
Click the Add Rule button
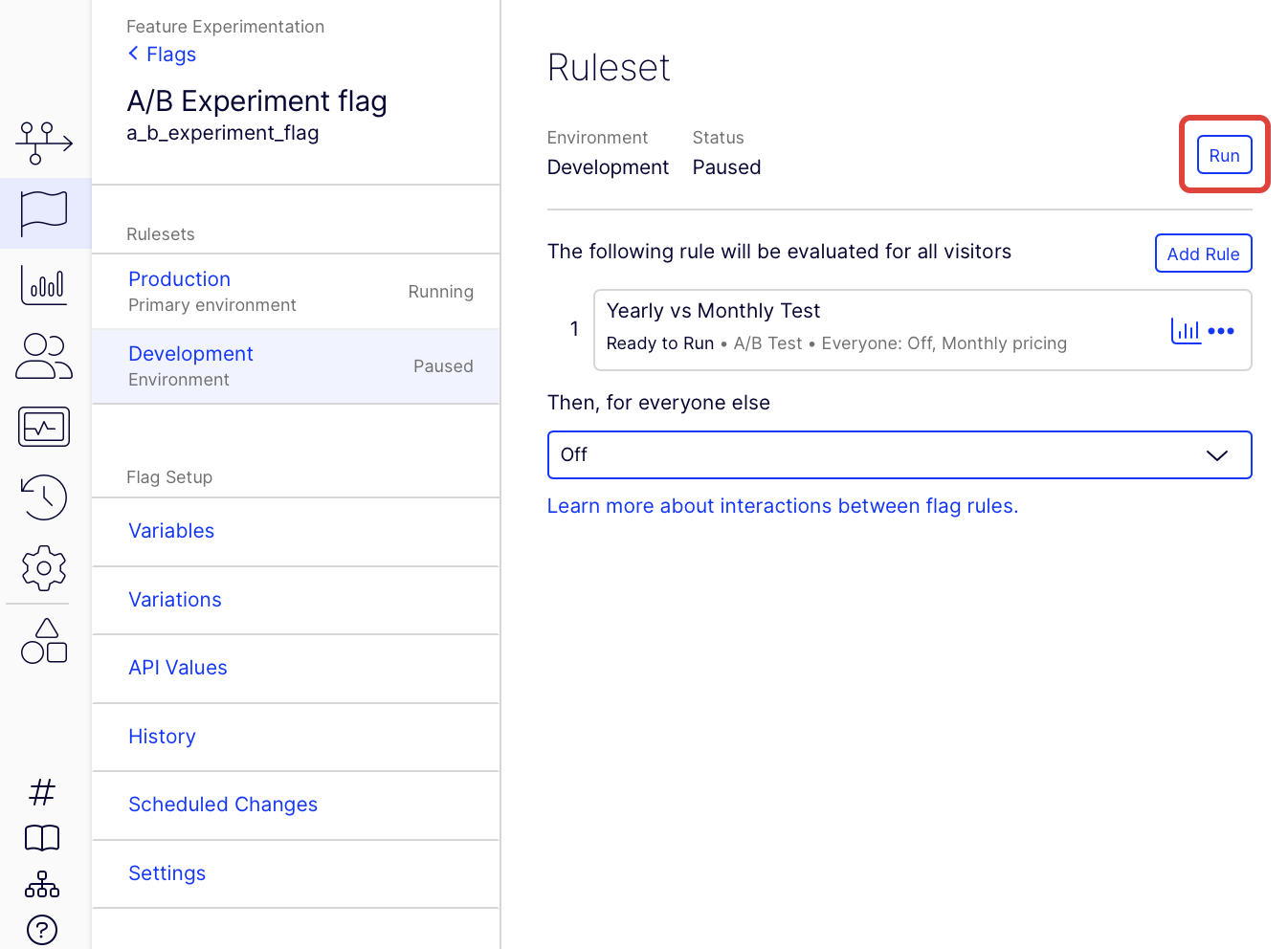1203,254
